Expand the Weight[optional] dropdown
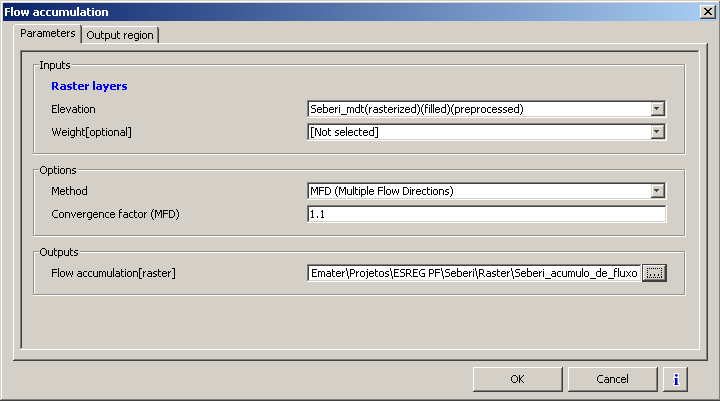Viewport: 720px width, 401px height. 657,131
